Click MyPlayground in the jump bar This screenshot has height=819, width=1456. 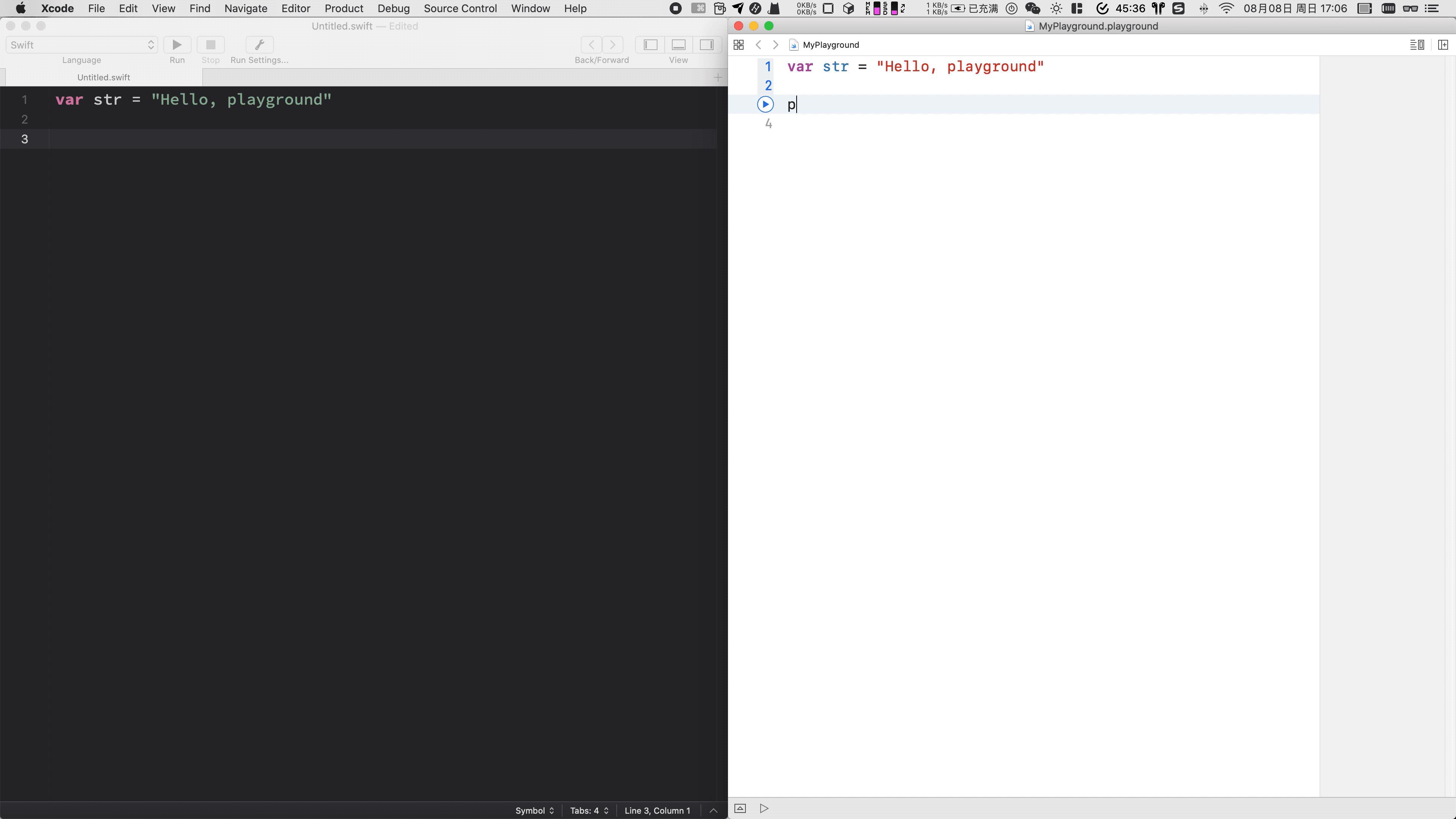click(x=830, y=45)
